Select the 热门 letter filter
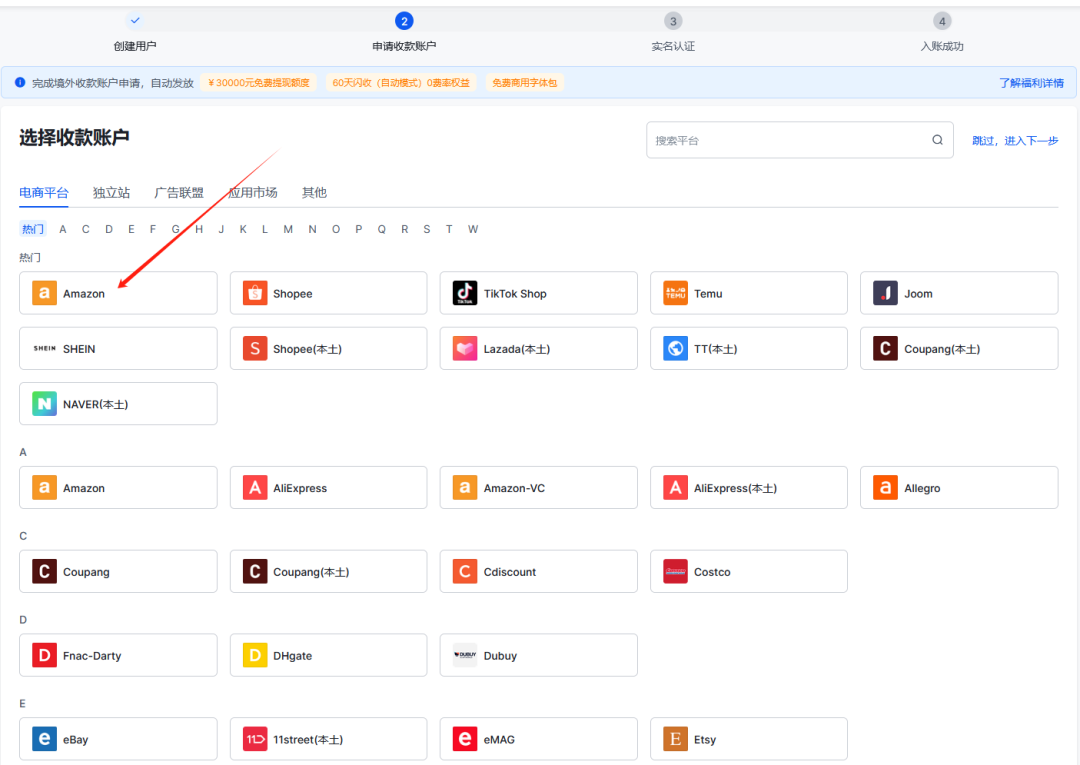The width and height of the screenshot is (1080, 765). click(x=32, y=229)
